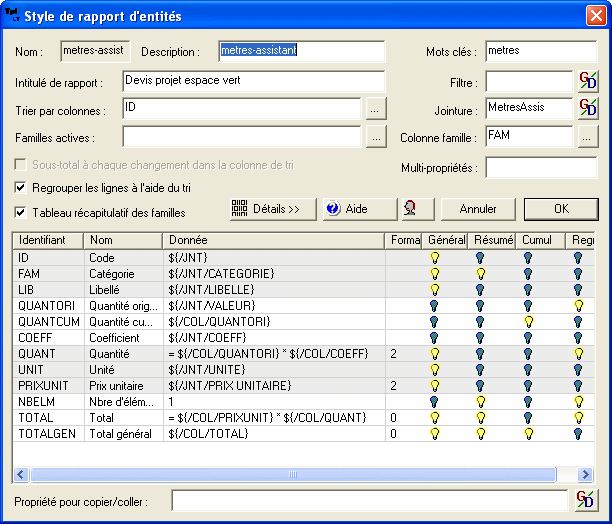This screenshot has width=612, height=524.
Task: Toggle the Résumé lightbulb for the FAM row
Action: (x=481, y=272)
